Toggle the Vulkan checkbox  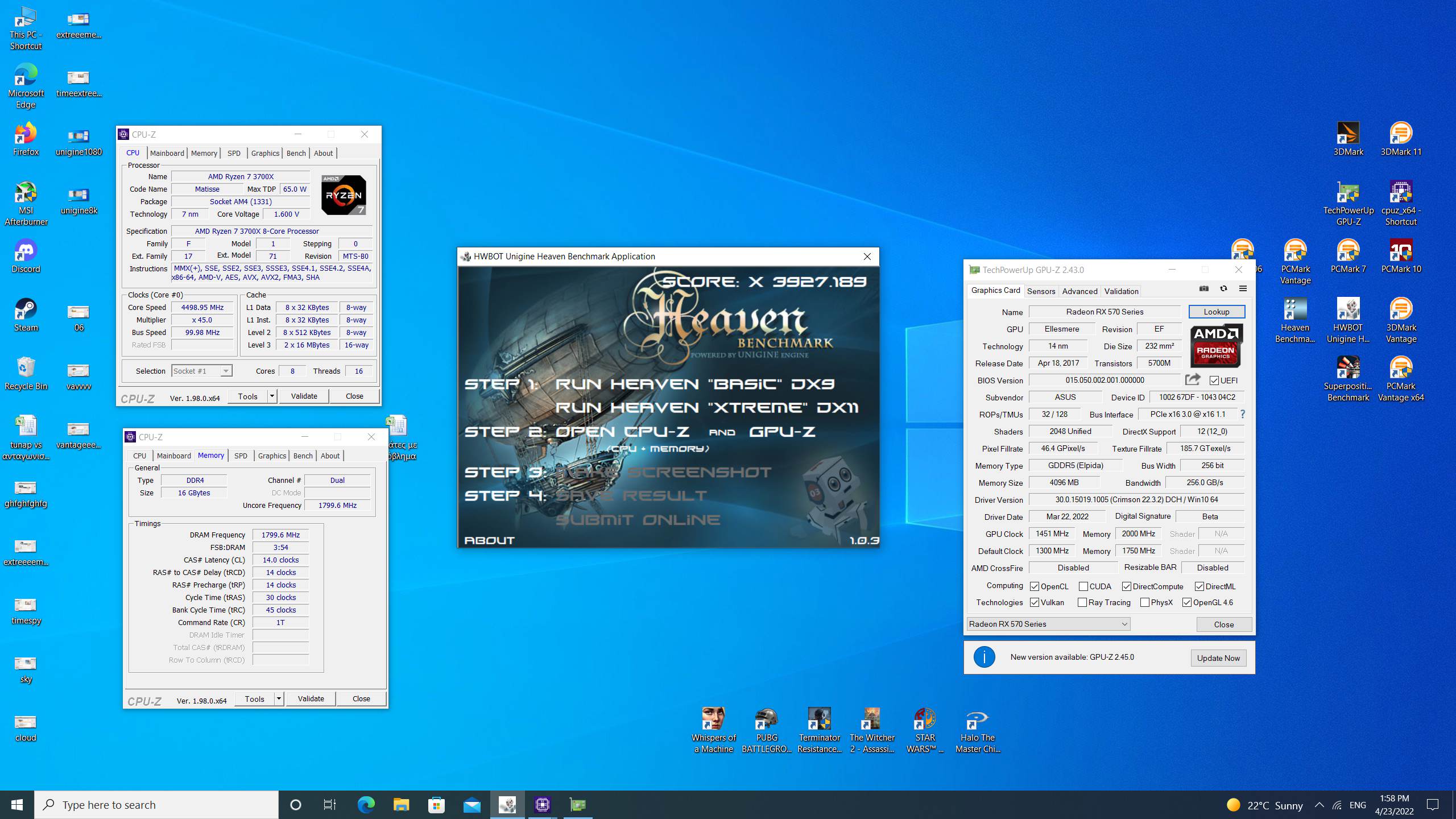coord(1035,602)
